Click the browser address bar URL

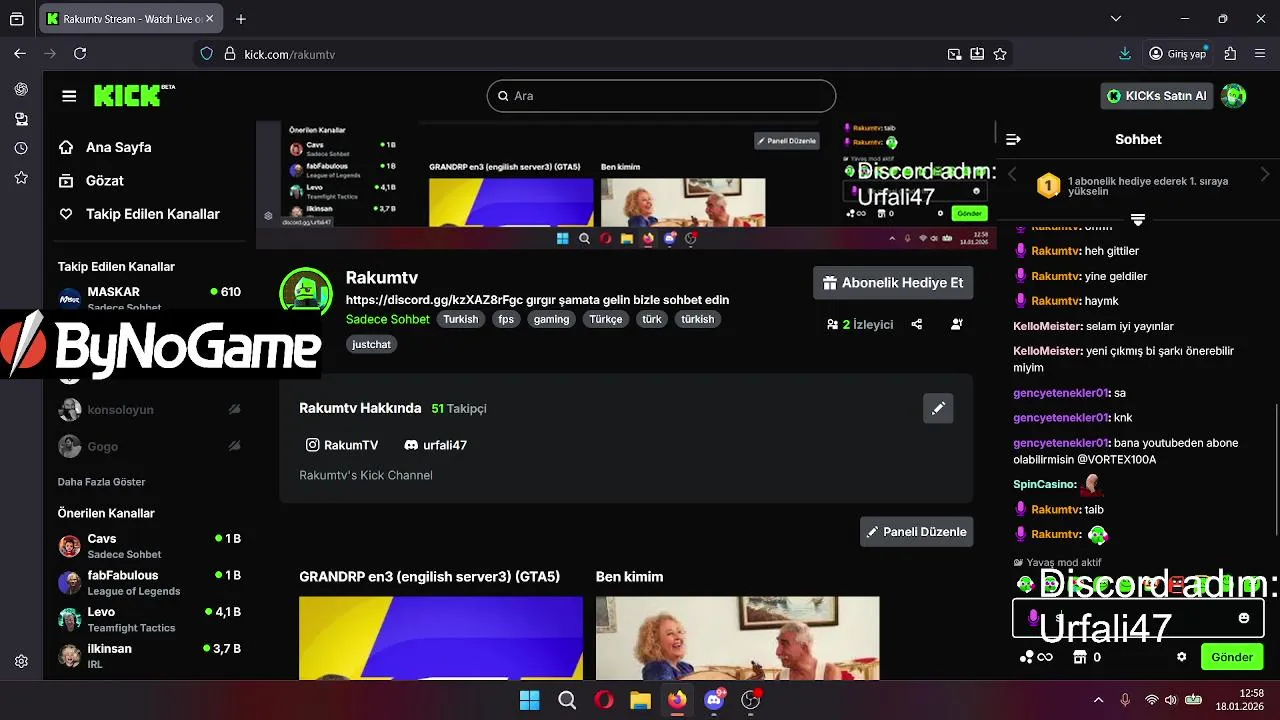[290, 54]
